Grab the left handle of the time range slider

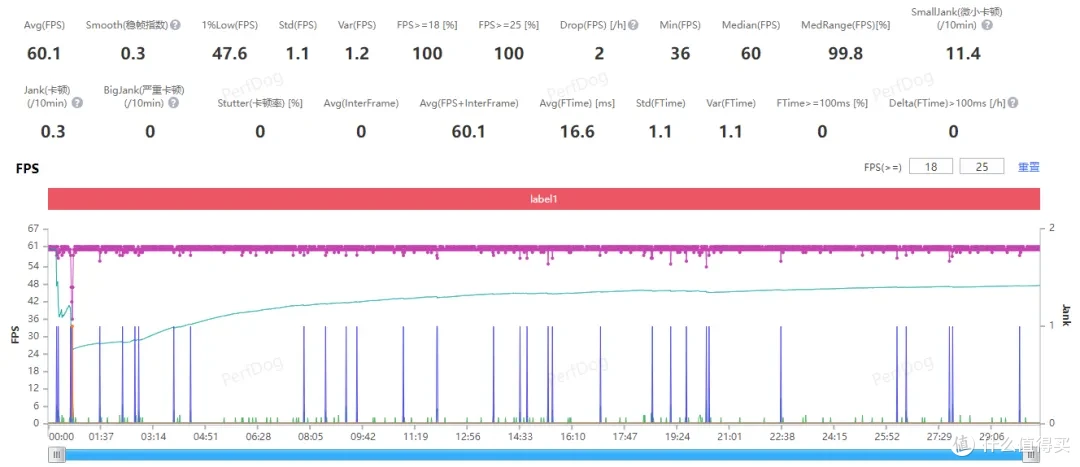point(59,454)
